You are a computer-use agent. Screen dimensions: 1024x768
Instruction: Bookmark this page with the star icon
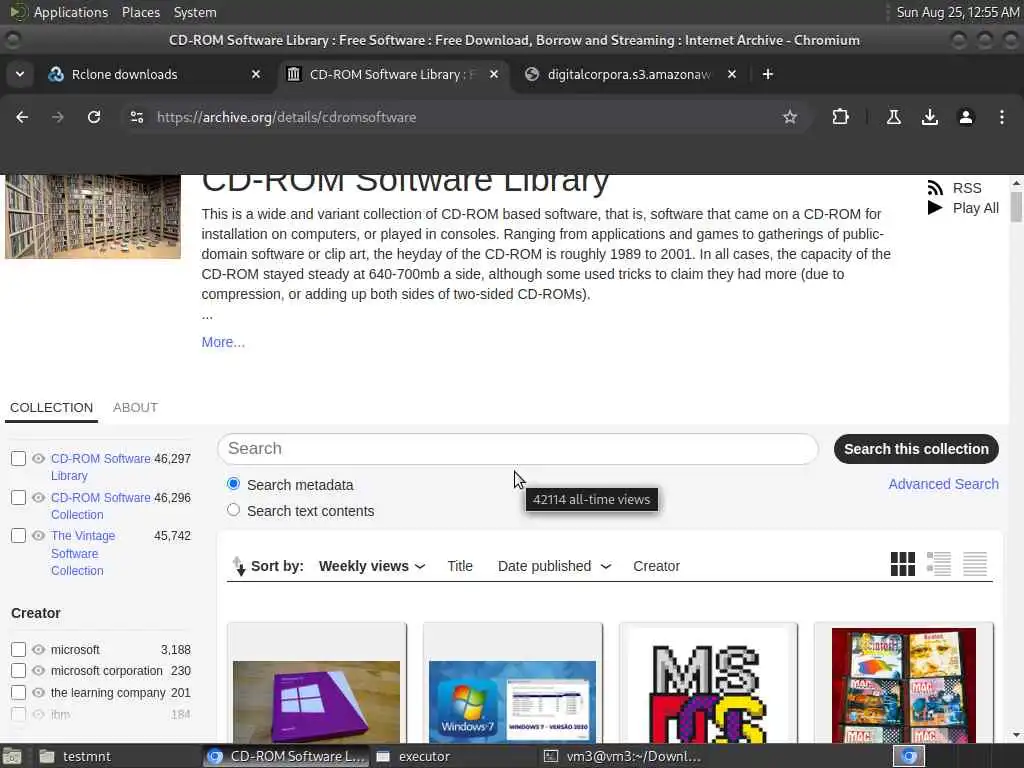[x=790, y=117]
